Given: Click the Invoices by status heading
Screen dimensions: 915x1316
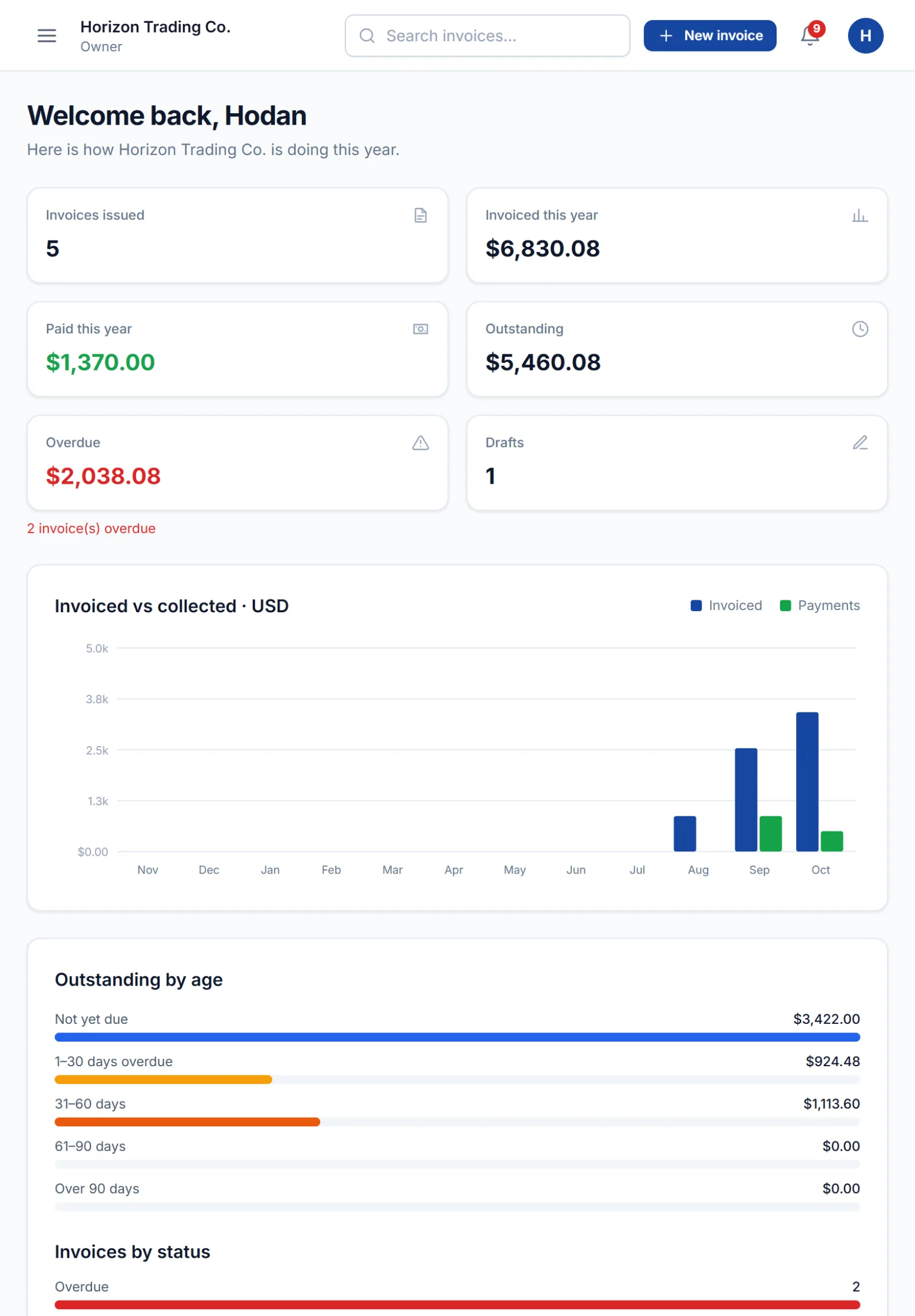Looking at the screenshot, I should 133,1252.
